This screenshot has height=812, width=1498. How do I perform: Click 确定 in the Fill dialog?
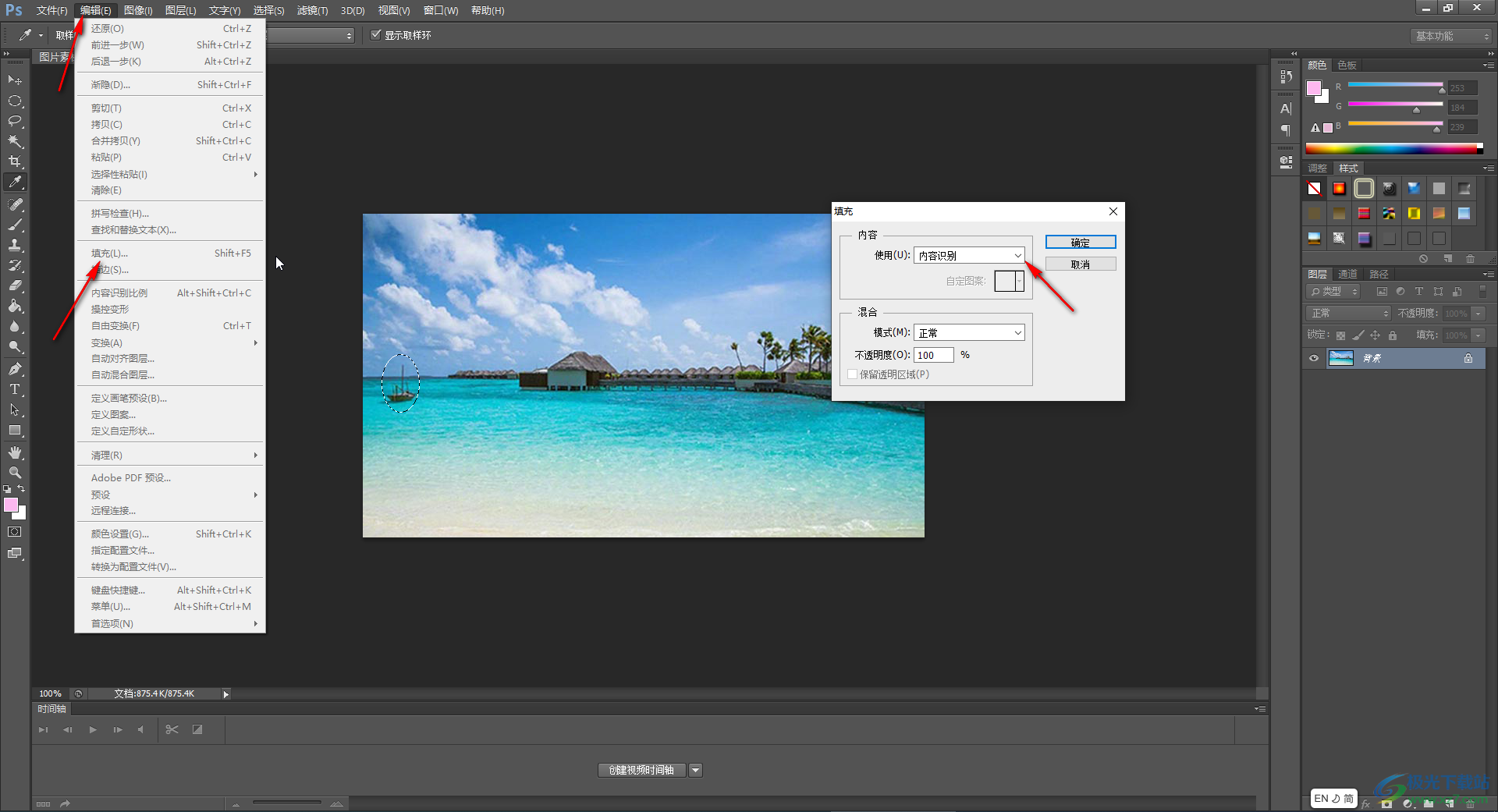click(x=1081, y=243)
